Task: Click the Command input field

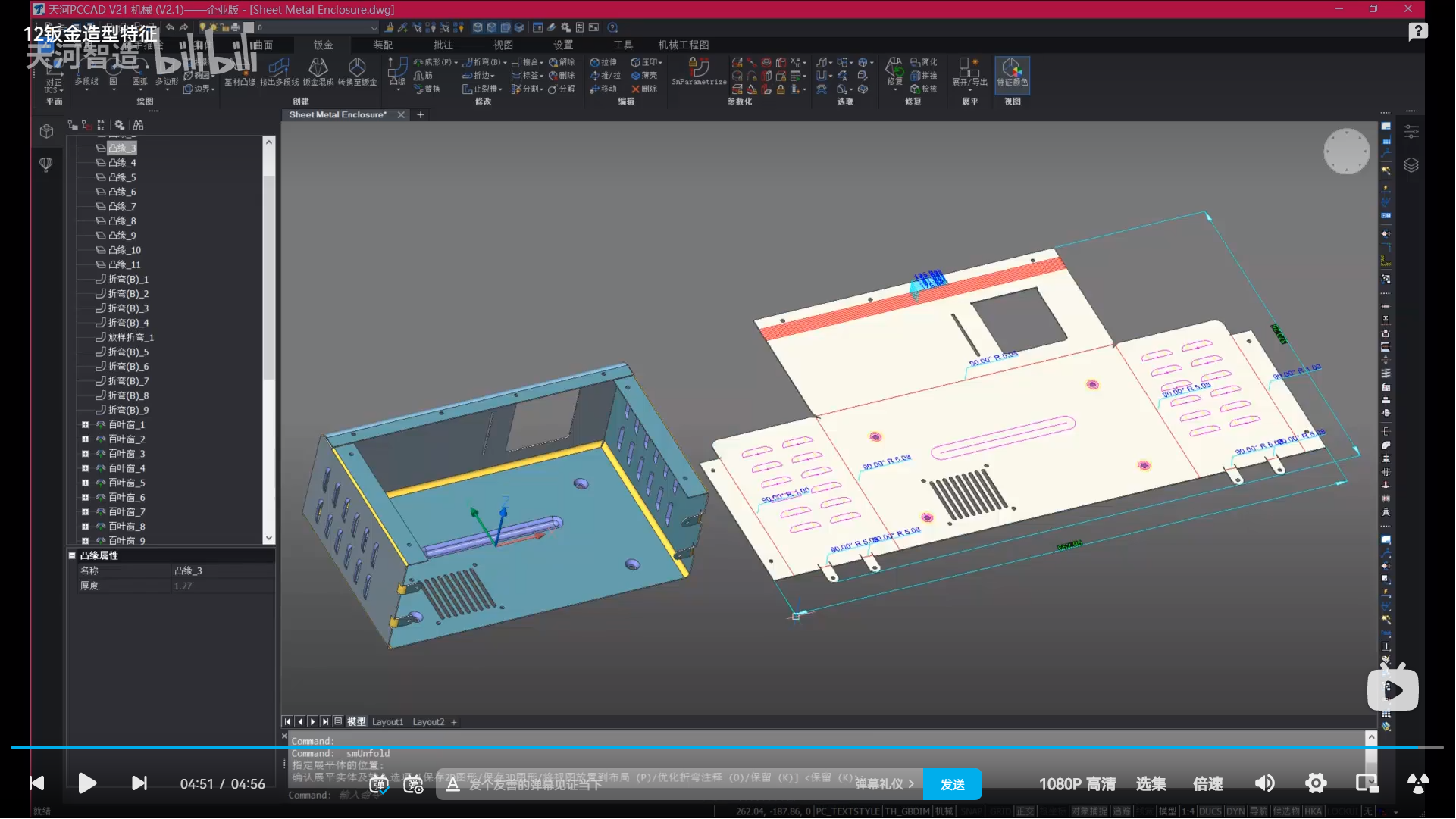Action: [x=826, y=796]
